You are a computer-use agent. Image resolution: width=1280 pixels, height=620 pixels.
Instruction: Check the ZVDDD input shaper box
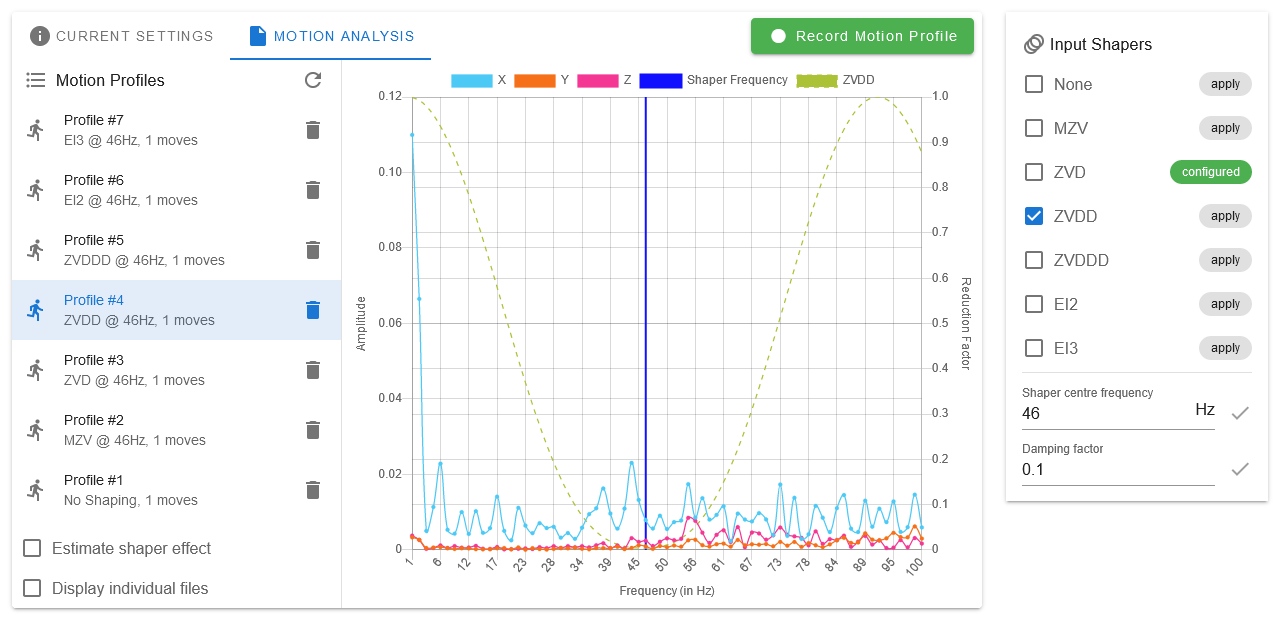click(1034, 260)
